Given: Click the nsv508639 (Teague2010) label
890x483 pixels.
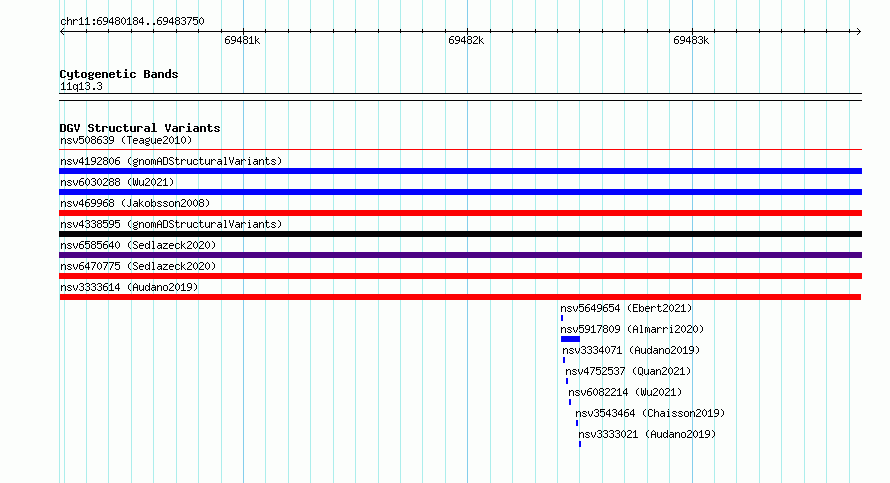Looking at the screenshot, I should [x=126, y=140].
